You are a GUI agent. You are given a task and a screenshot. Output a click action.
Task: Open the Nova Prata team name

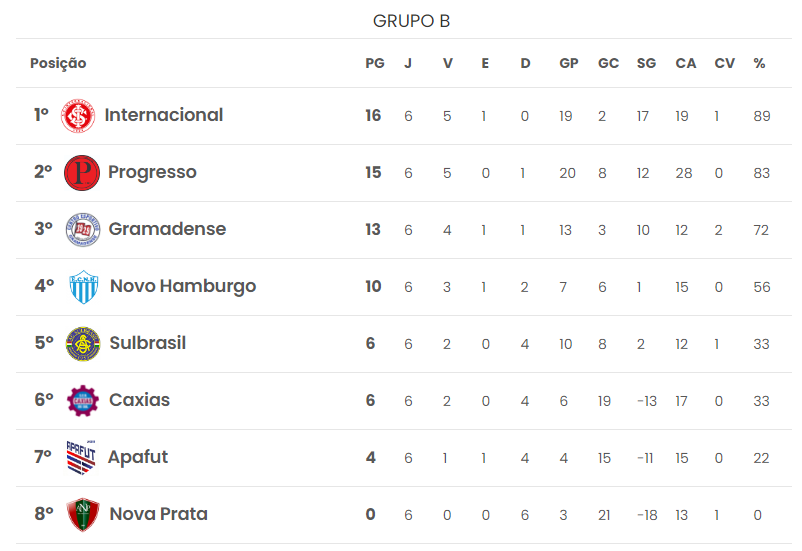(x=159, y=514)
